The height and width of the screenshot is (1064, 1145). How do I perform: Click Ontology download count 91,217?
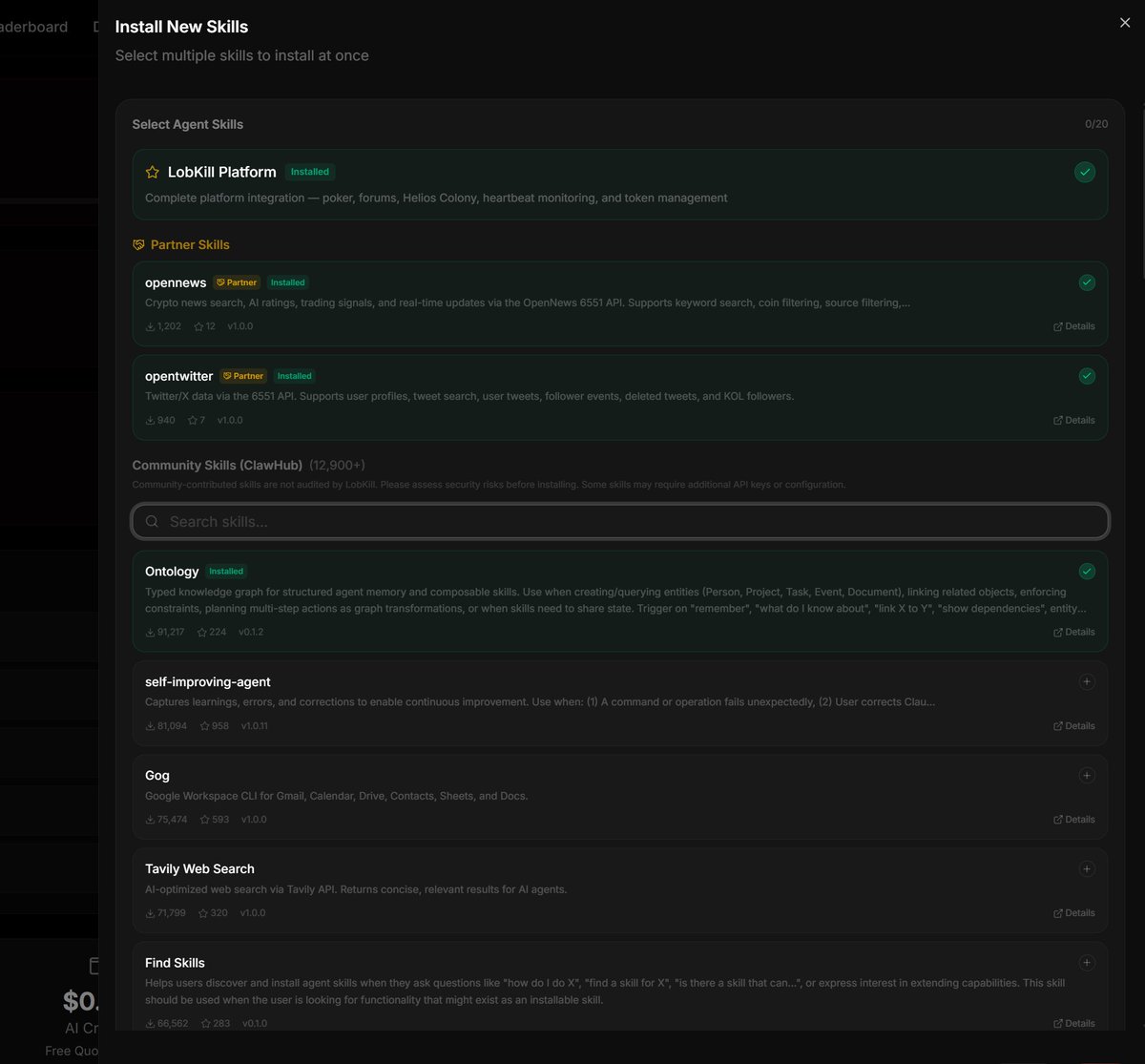[x=165, y=633]
